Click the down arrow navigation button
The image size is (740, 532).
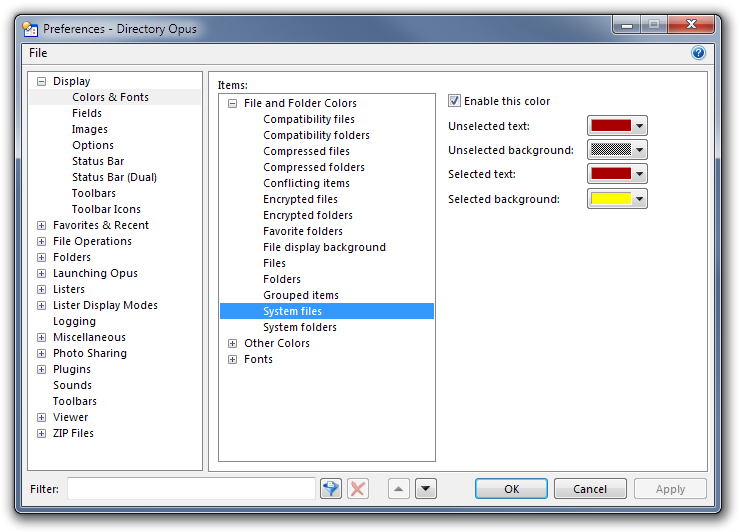(426, 489)
